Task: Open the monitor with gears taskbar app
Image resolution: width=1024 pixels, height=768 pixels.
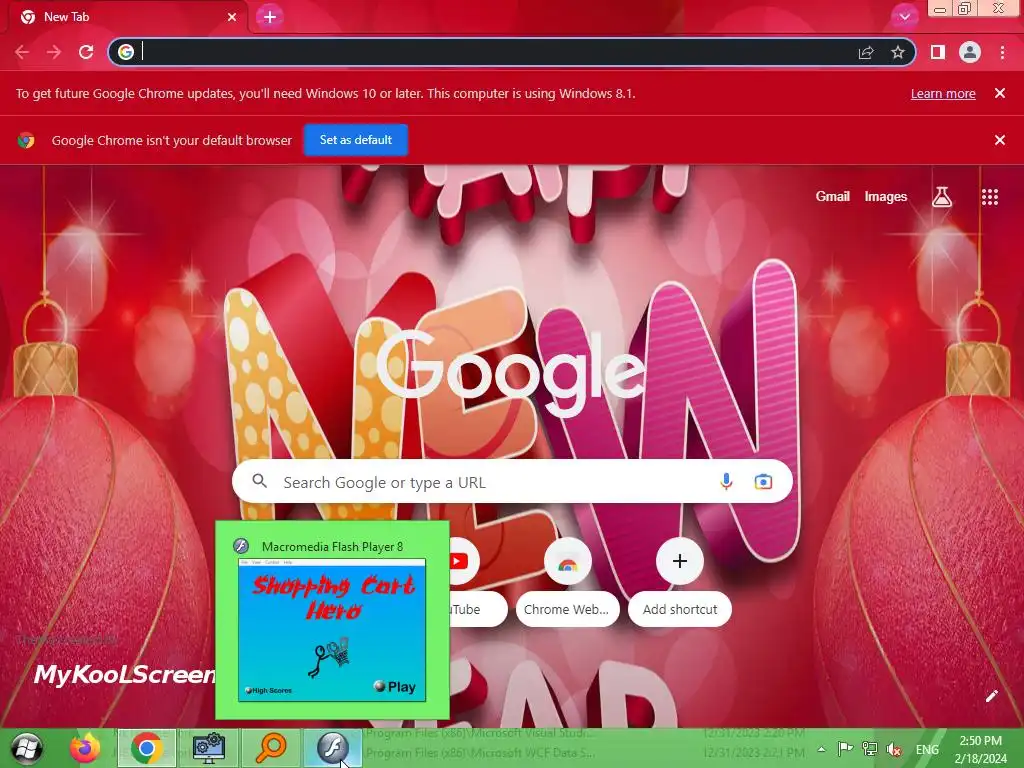Action: click(x=209, y=748)
